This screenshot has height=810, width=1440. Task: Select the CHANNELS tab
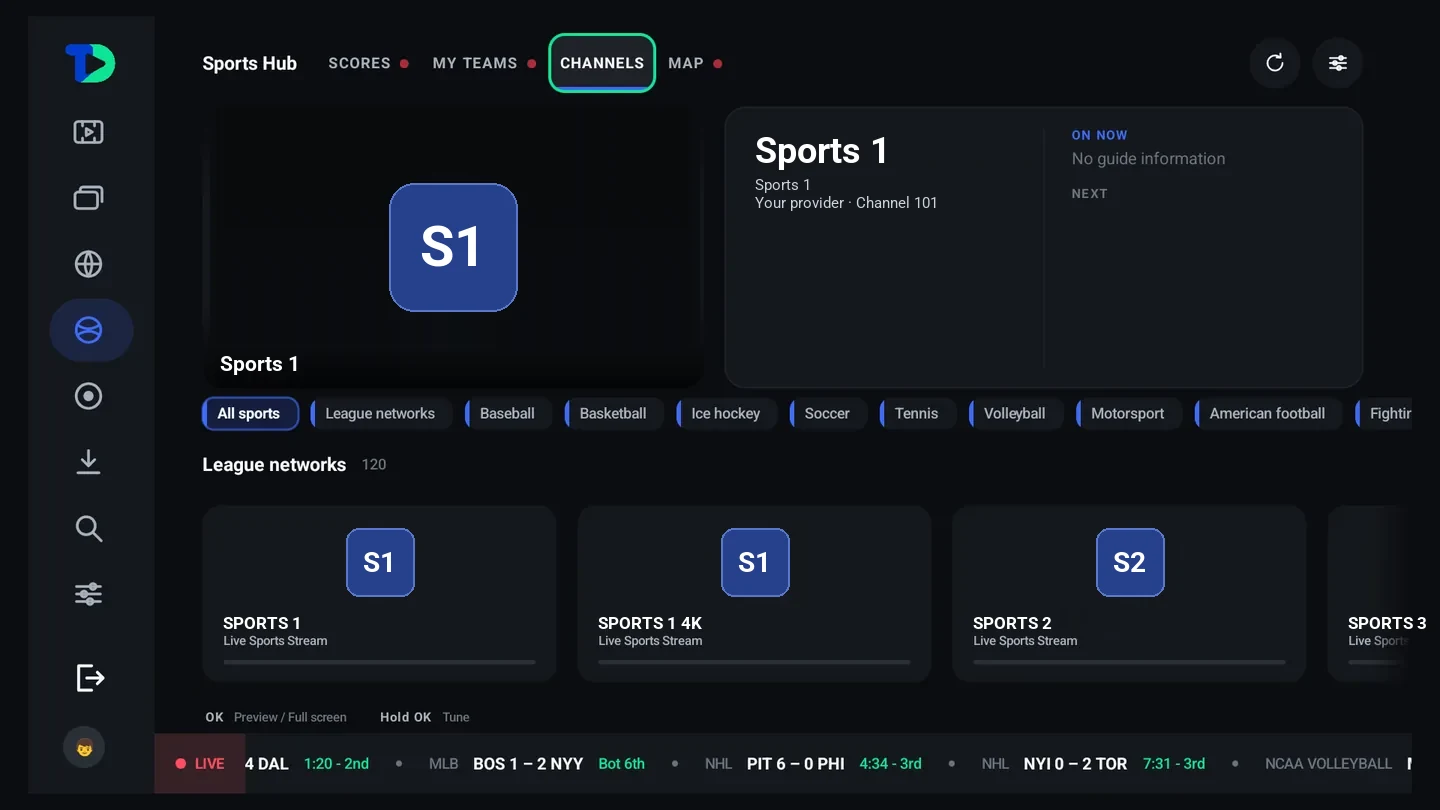pos(602,63)
